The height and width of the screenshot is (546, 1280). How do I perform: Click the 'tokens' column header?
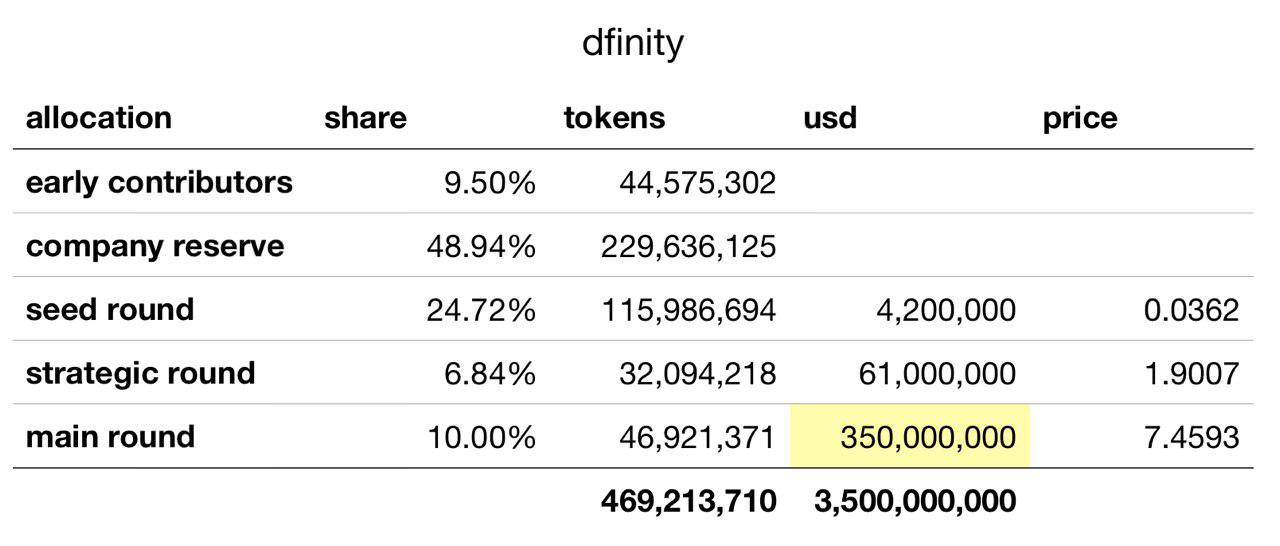614,117
